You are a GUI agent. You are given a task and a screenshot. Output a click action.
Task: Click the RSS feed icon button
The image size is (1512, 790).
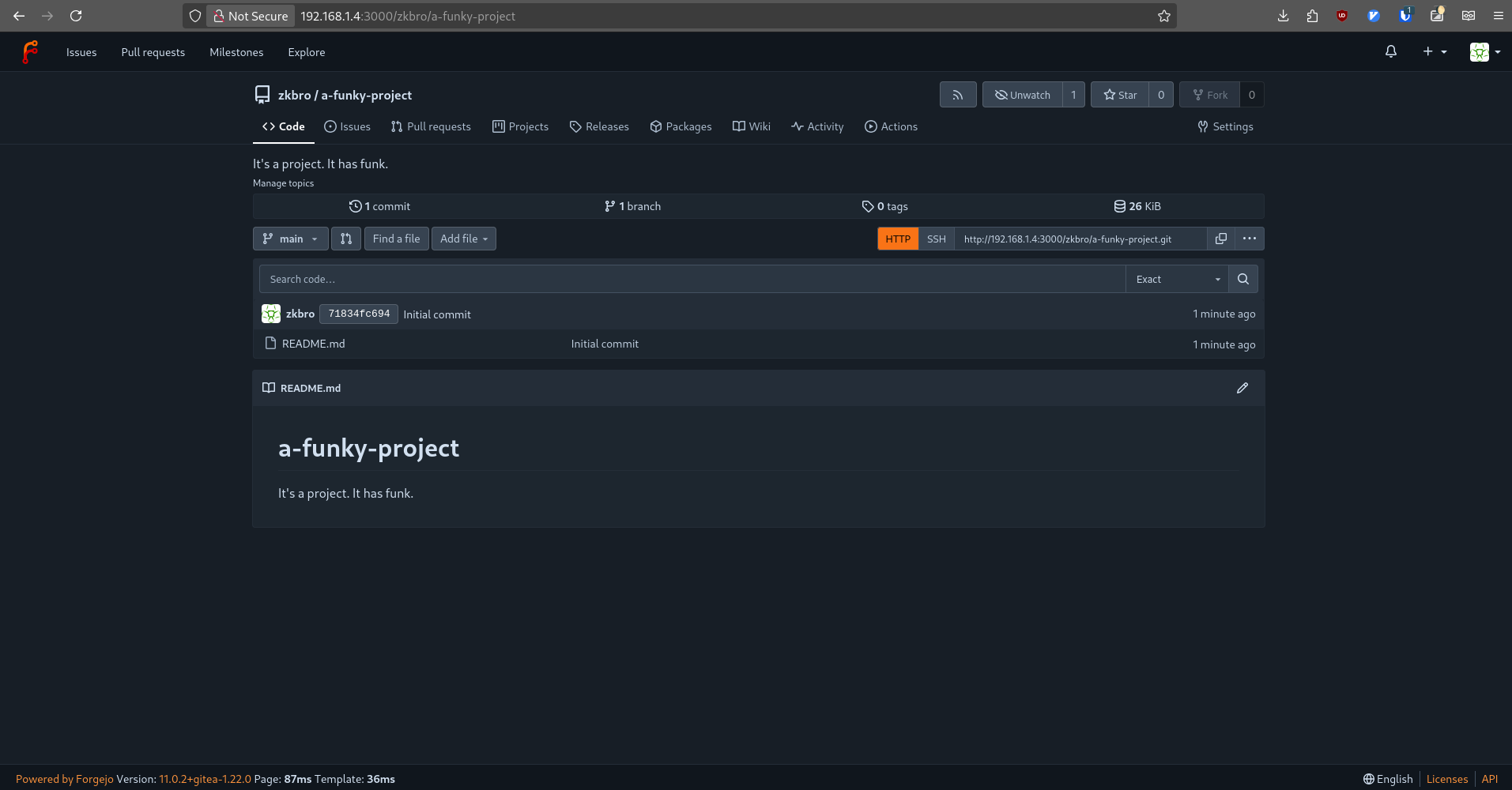point(957,95)
